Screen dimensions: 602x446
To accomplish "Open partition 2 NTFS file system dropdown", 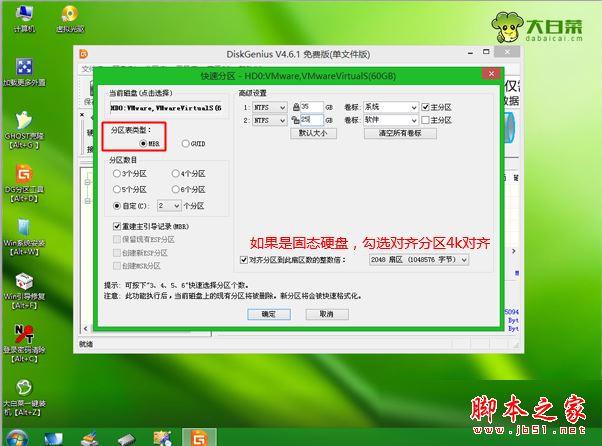I will click(270, 121).
